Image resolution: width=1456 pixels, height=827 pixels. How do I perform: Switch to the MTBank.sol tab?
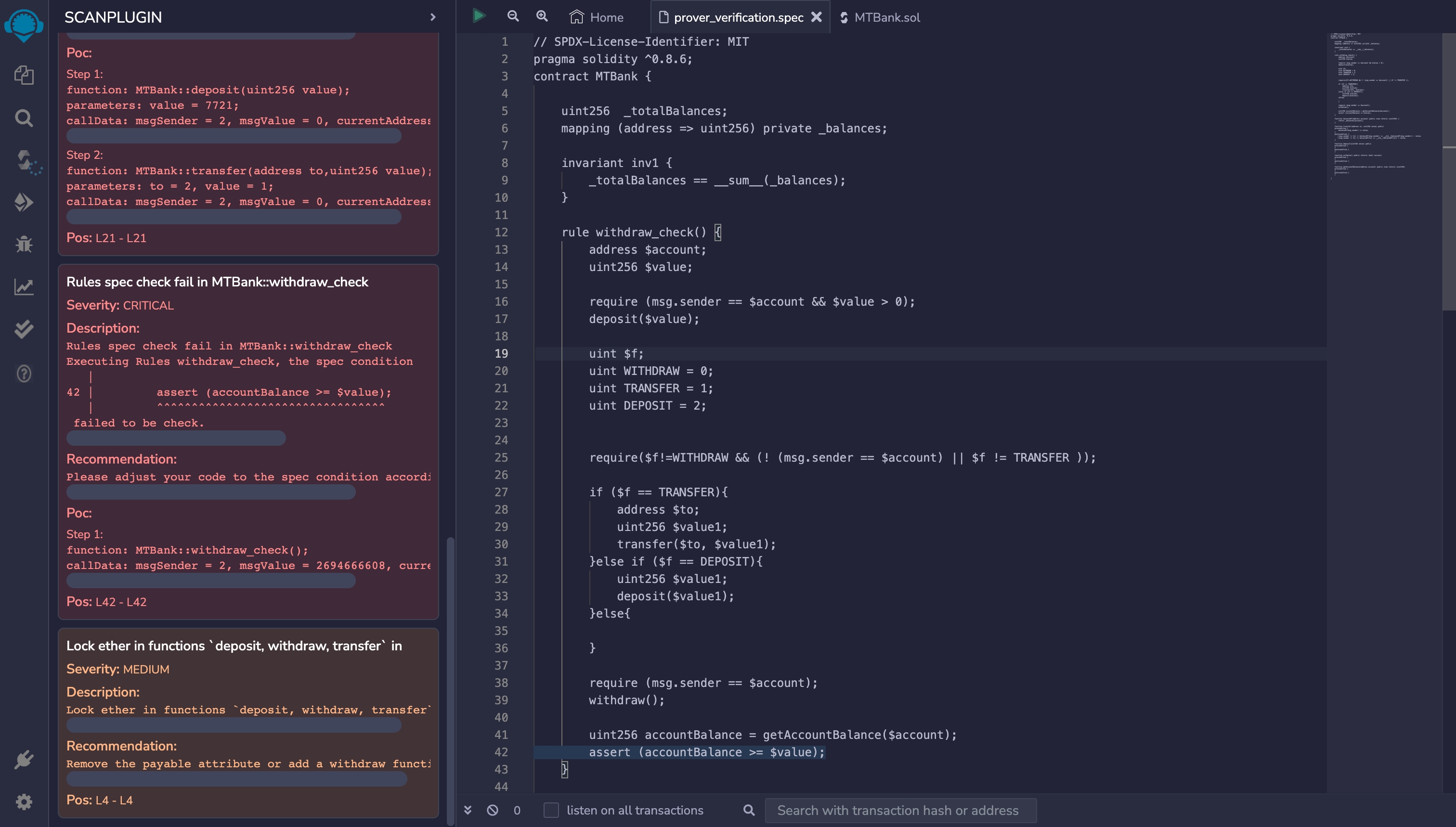coord(880,17)
